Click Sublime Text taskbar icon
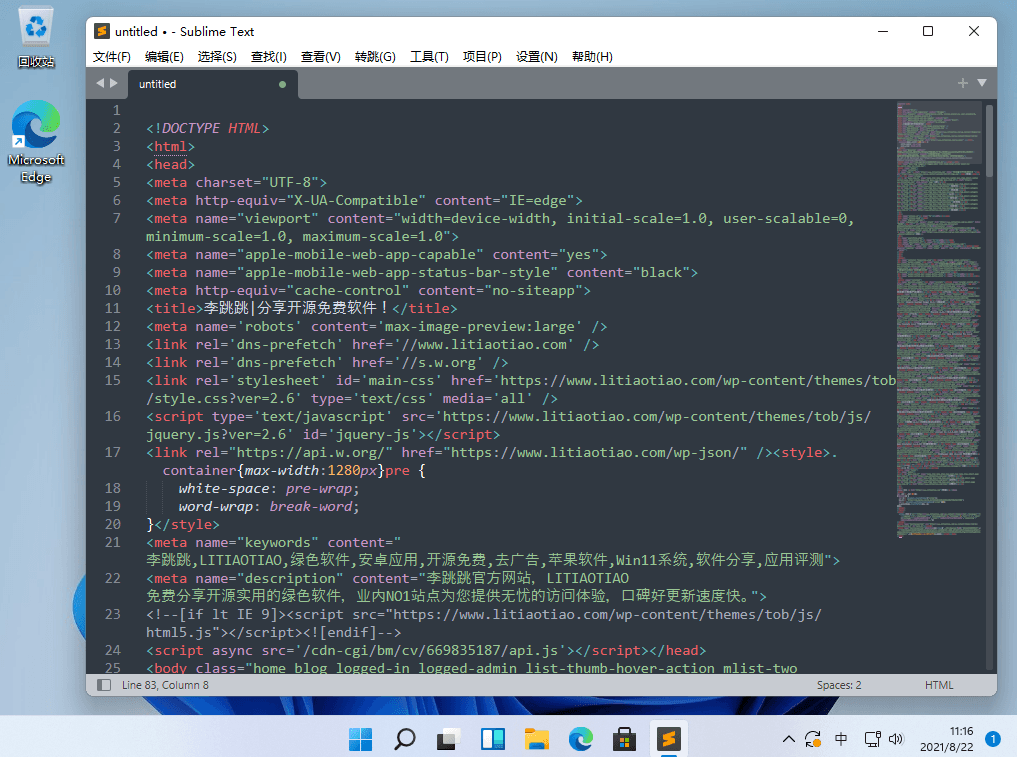Image resolution: width=1017 pixels, height=757 pixels. (668, 739)
